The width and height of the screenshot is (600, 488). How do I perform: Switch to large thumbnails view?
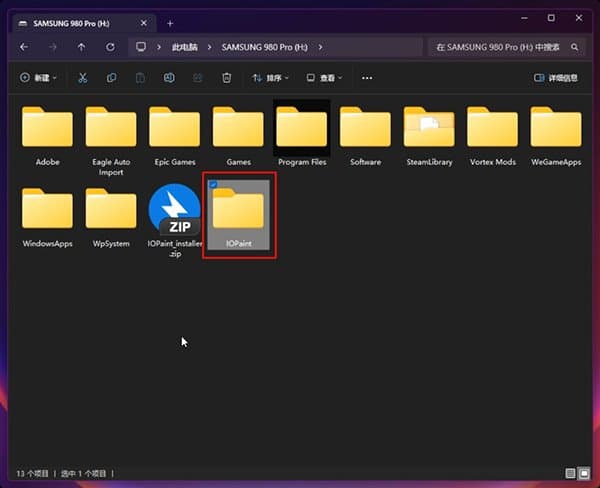(x=584, y=473)
